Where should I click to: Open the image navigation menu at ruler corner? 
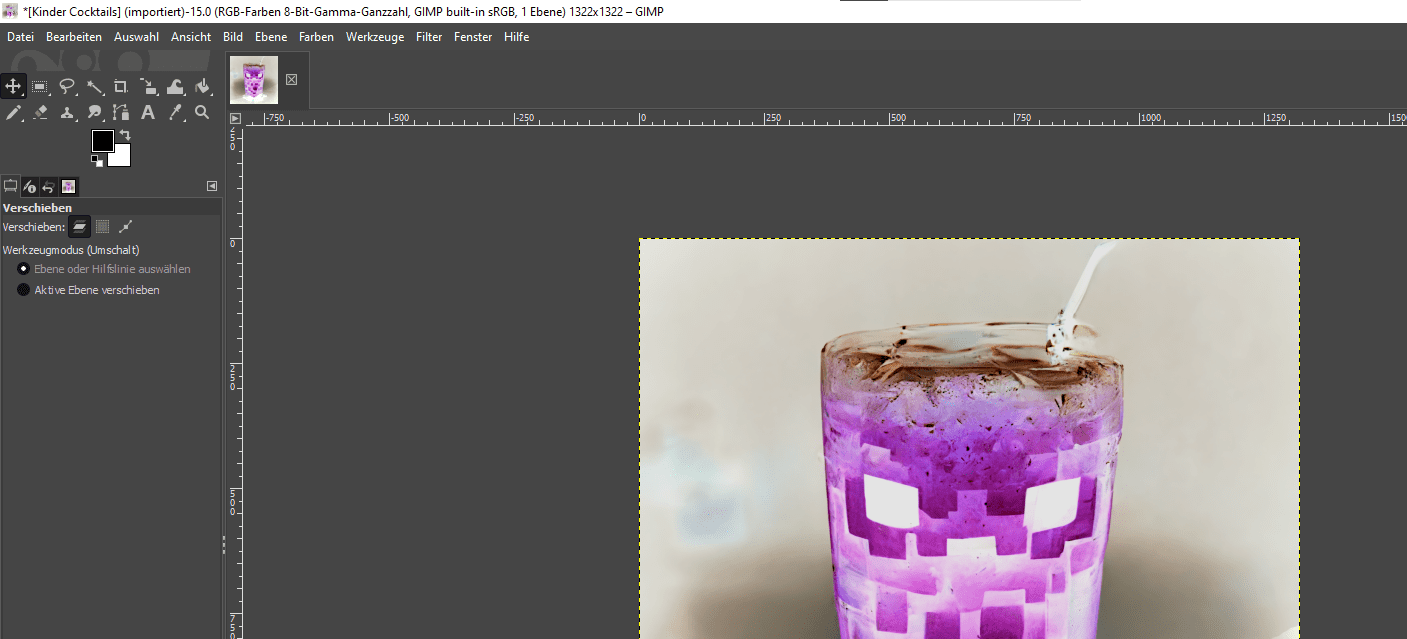coord(236,118)
